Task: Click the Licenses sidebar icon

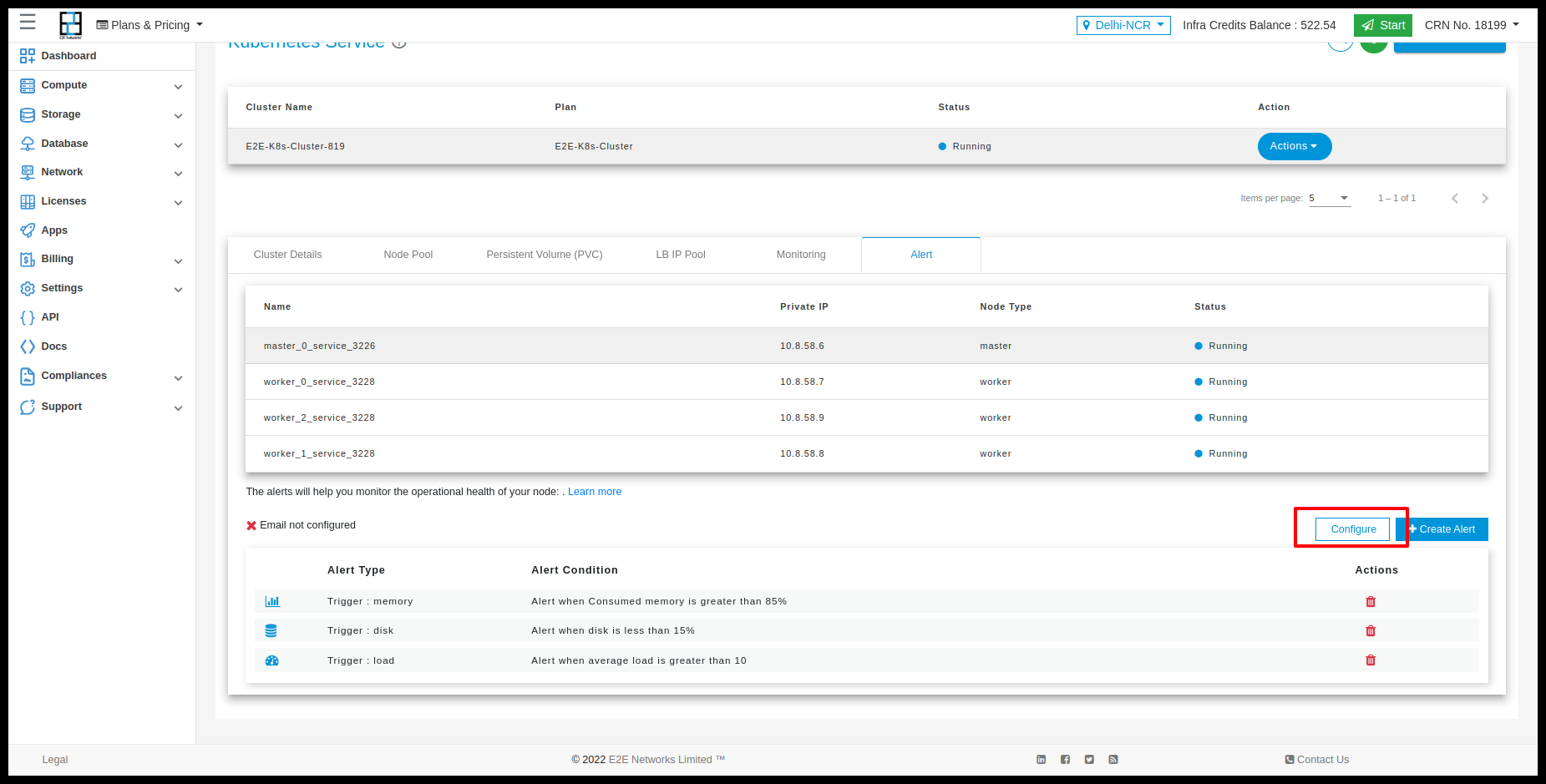Action: (28, 201)
